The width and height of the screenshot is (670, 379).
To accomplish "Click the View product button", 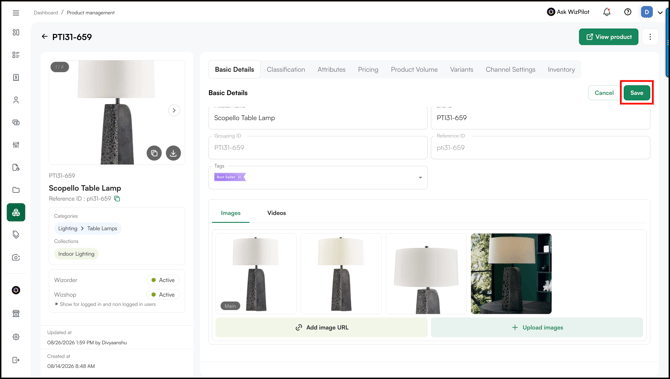I will (608, 37).
